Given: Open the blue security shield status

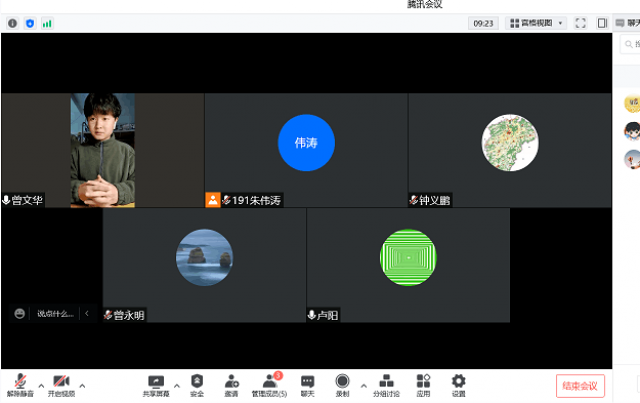Looking at the screenshot, I should click(29, 22).
